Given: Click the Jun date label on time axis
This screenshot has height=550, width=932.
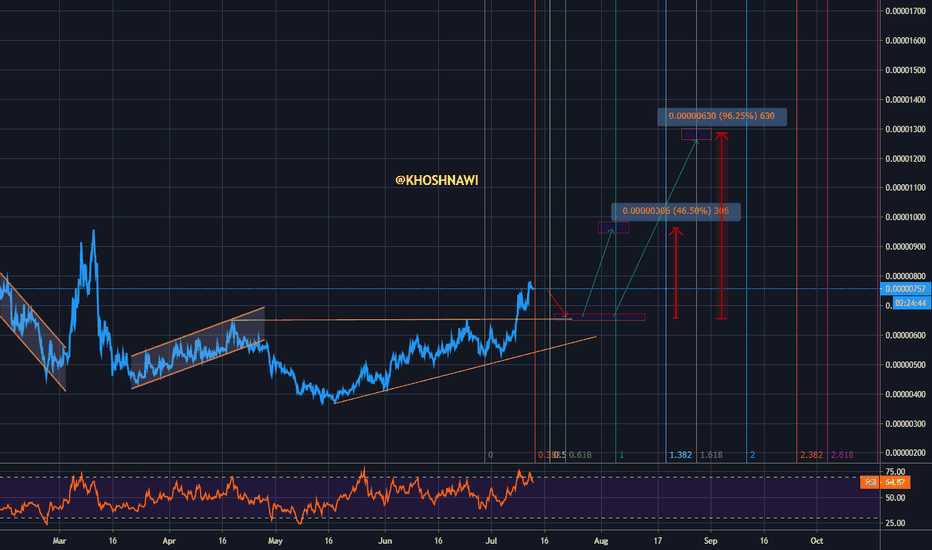Looking at the screenshot, I should pyautogui.click(x=385, y=541).
